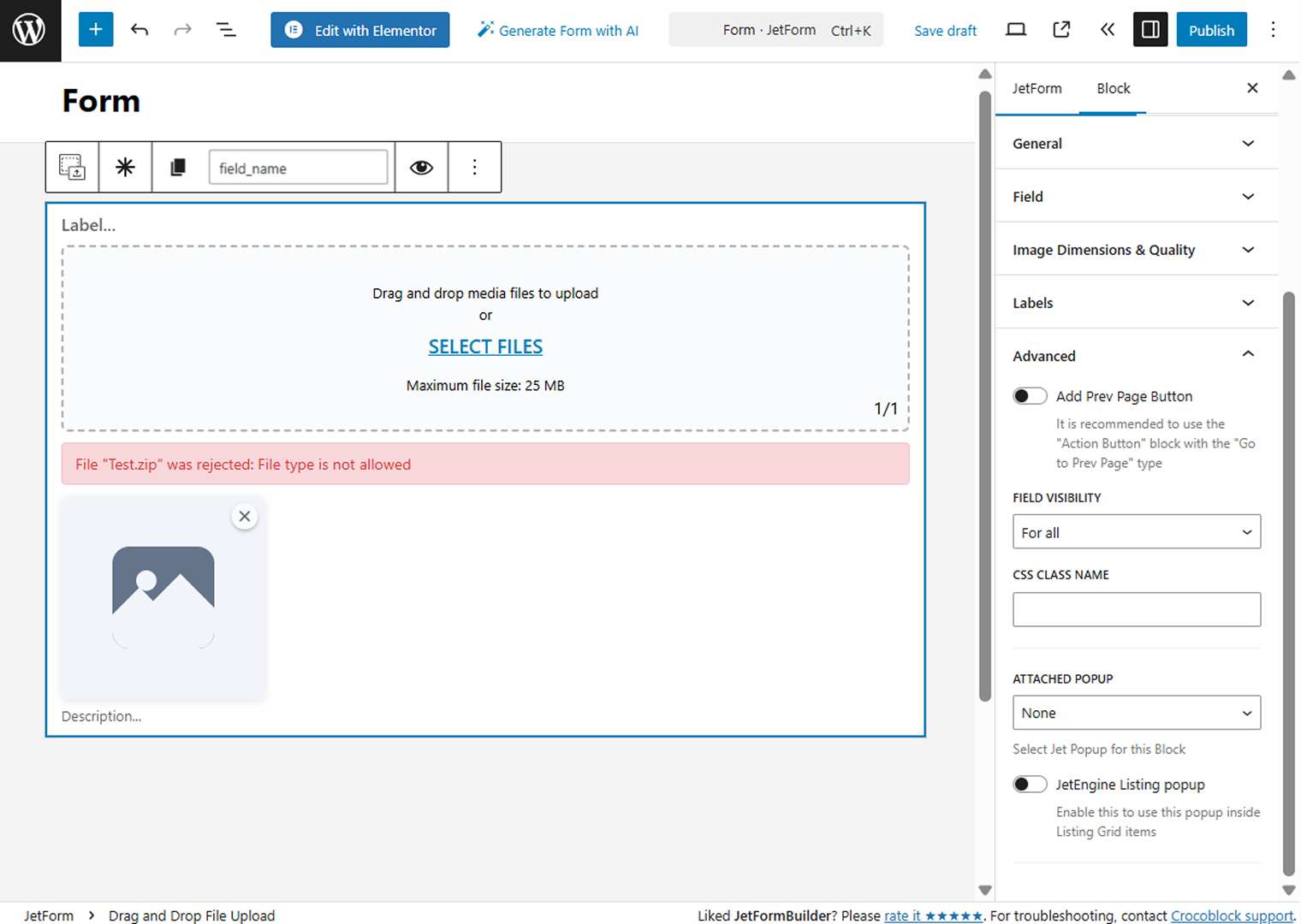Toggle the eye visibility icon in block toolbar

pyautogui.click(x=421, y=167)
